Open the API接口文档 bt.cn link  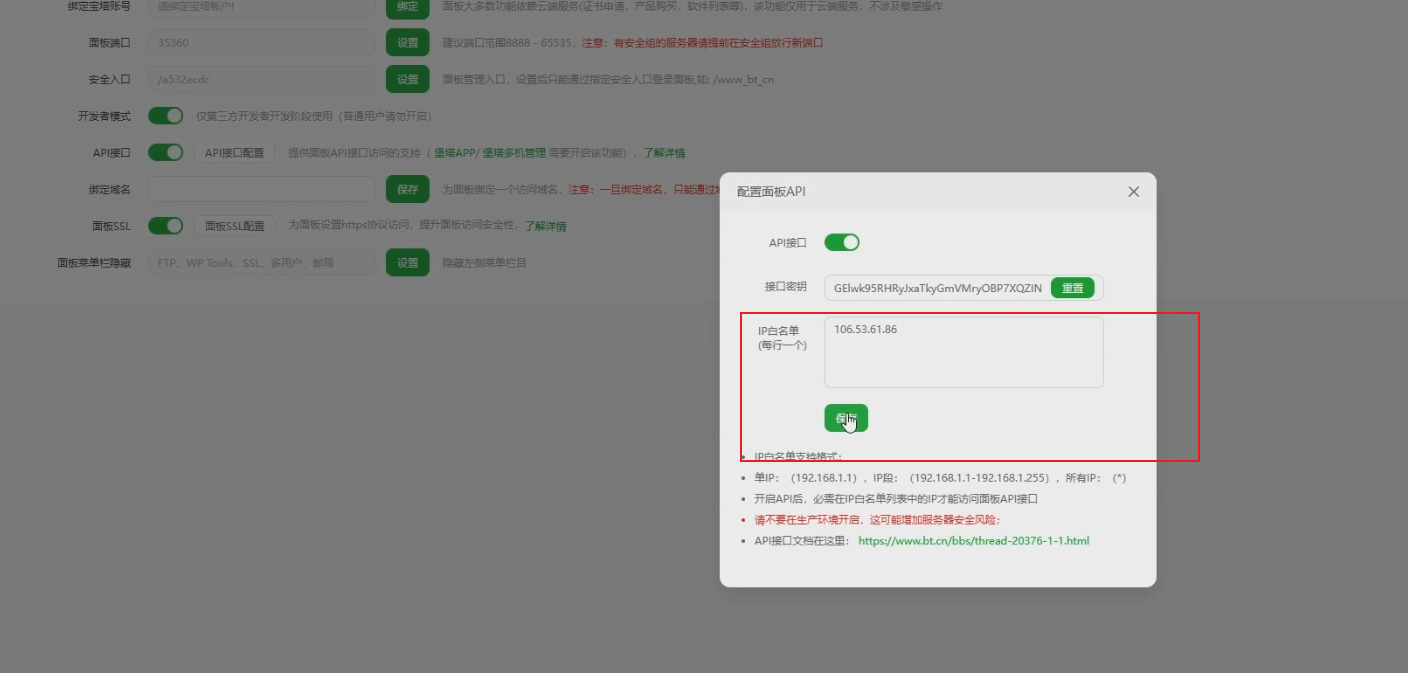coord(973,540)
